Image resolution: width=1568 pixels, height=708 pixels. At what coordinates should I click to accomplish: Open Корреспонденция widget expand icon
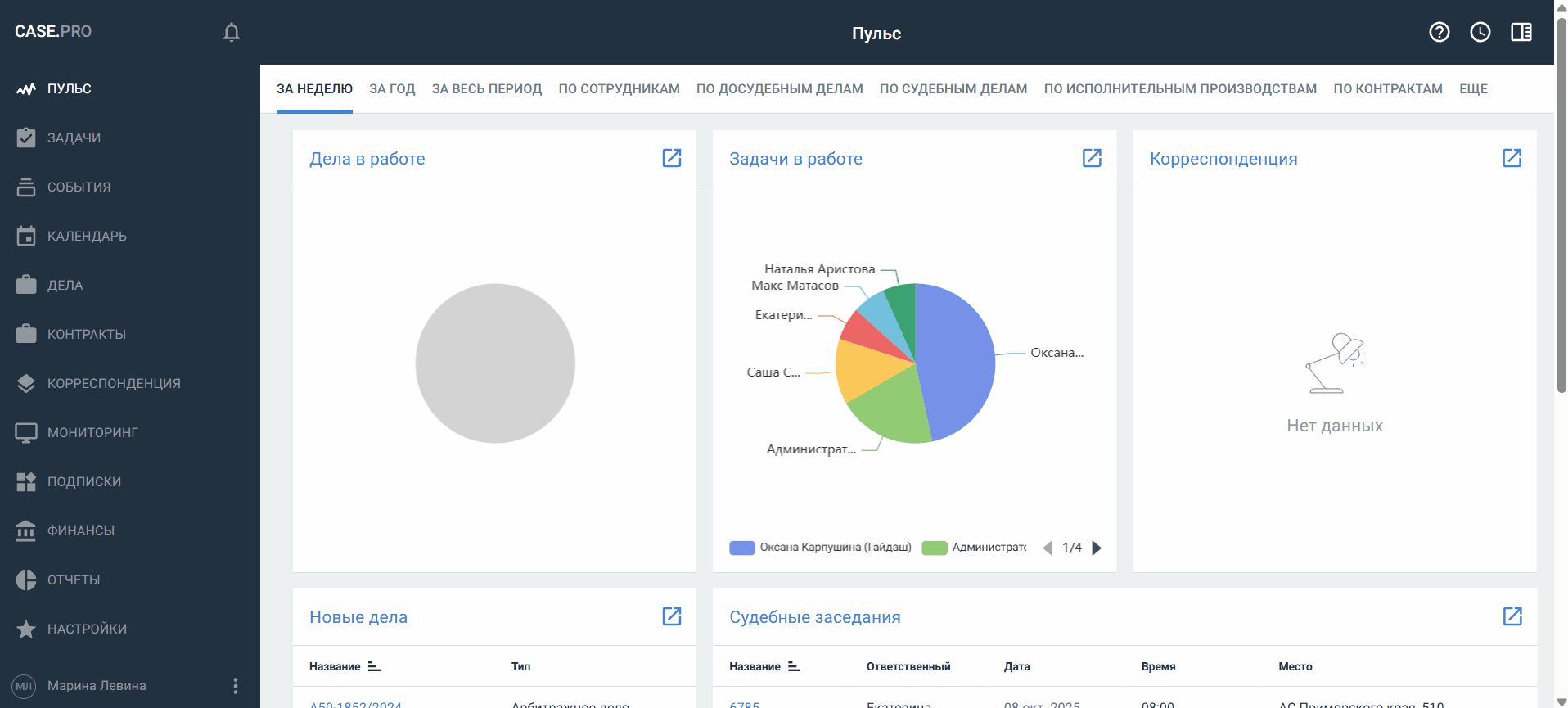click(1512, 158)
